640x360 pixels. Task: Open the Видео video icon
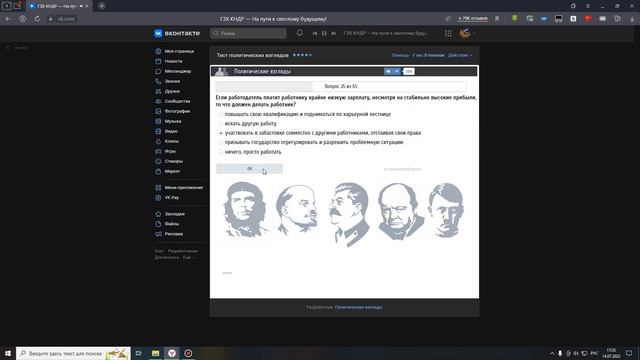point(158,131)
